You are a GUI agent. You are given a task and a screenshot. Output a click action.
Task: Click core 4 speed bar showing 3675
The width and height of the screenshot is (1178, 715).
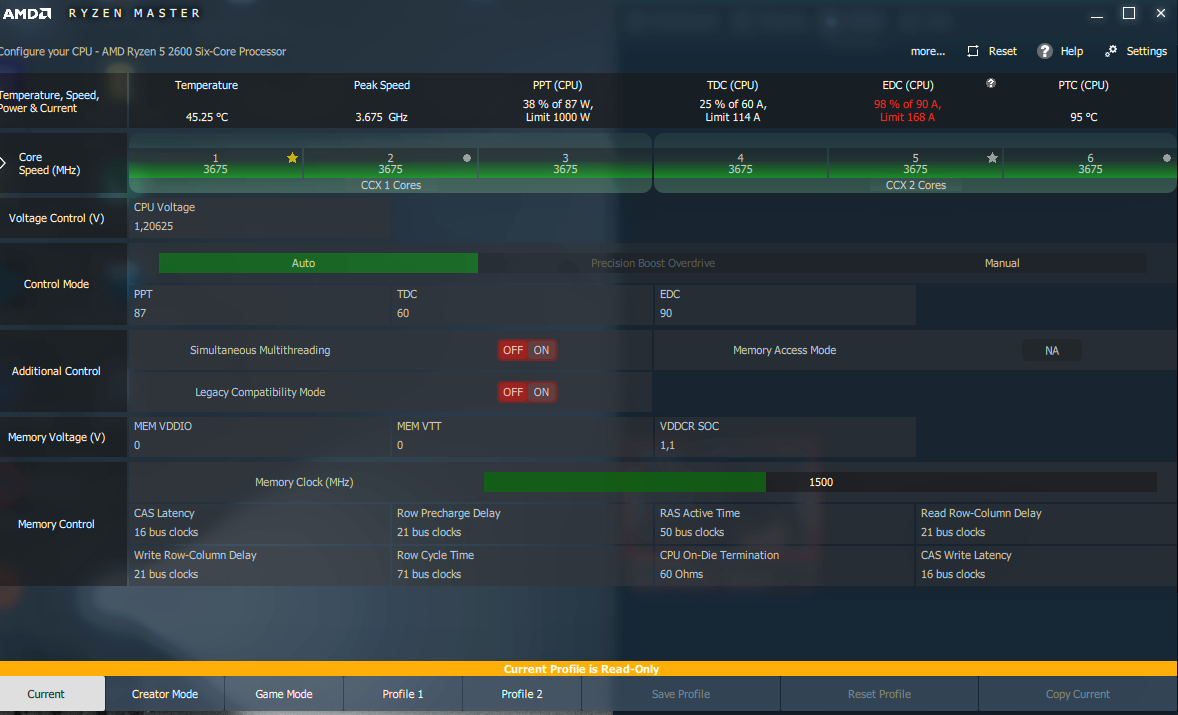(x=740, y=164)
